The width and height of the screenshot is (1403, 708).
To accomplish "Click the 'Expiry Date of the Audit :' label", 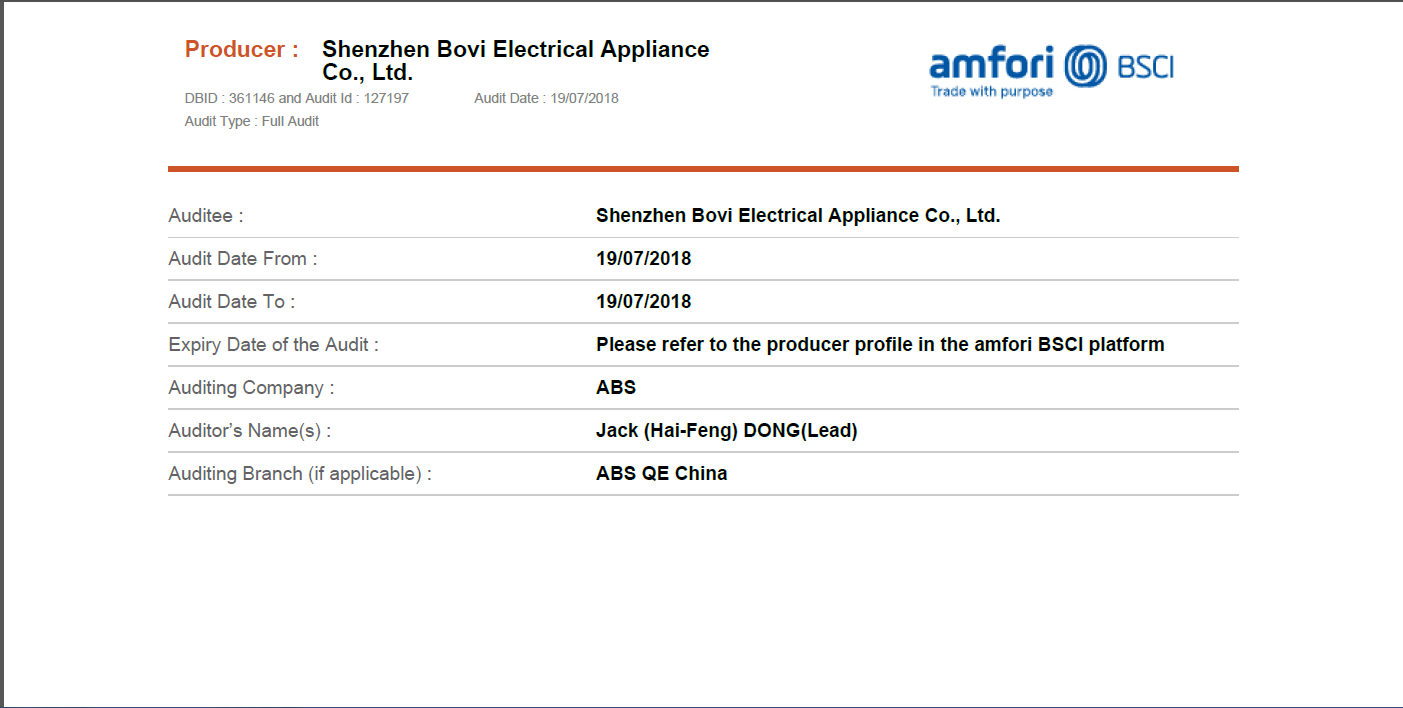I will pyautogui.click(x=274, y=344).
